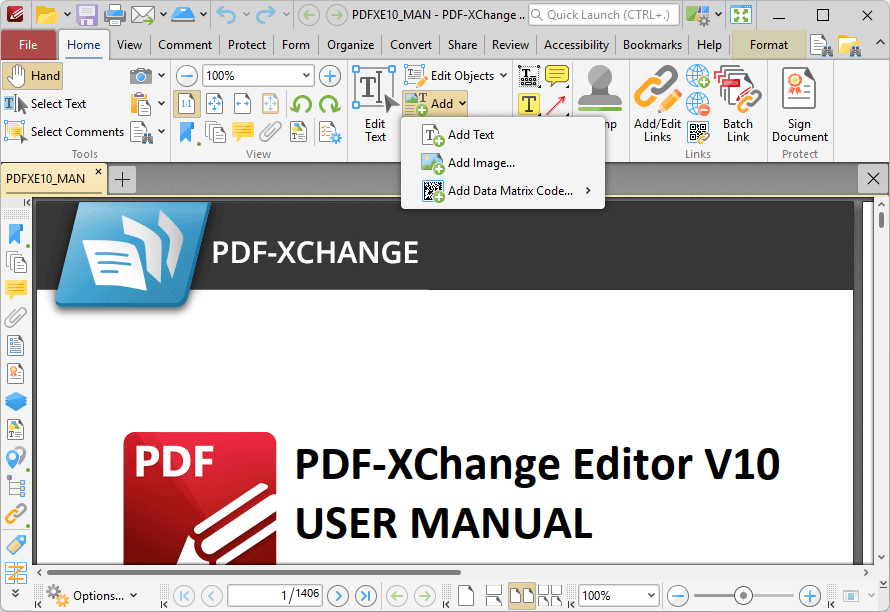Click the Redo arrow icon
This screenshot has height=612, width=890.
[266, 15]
